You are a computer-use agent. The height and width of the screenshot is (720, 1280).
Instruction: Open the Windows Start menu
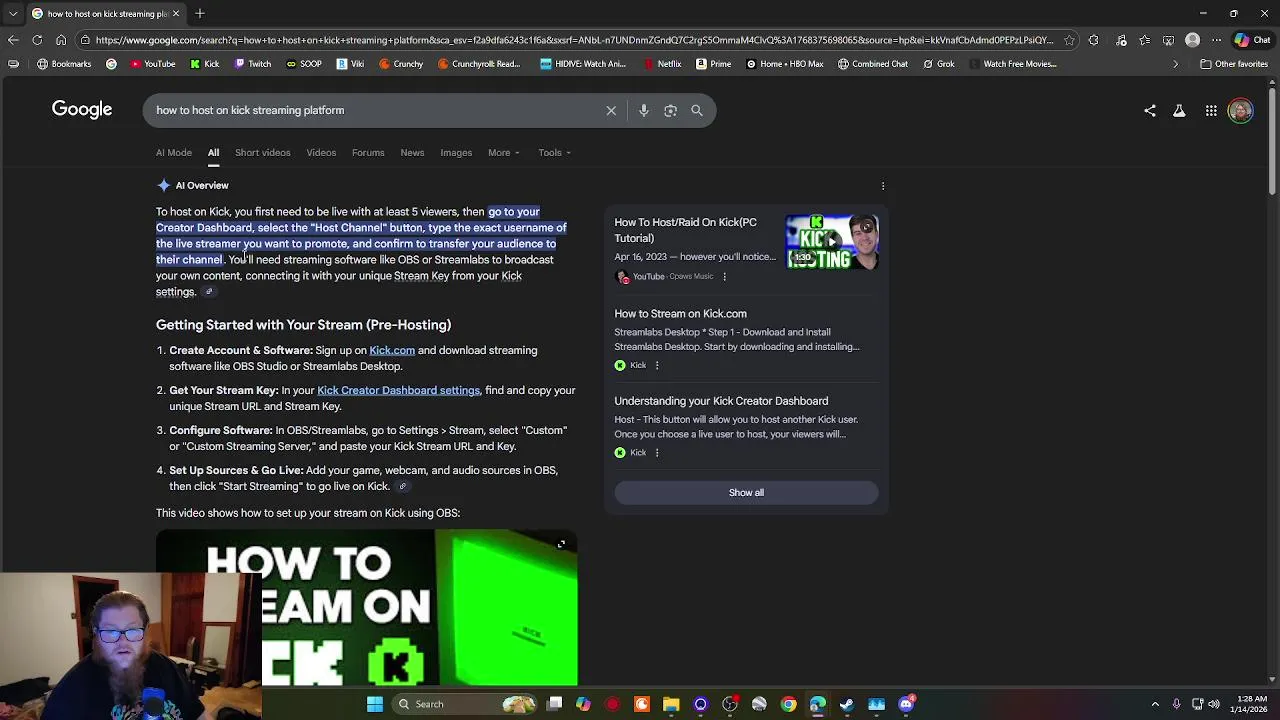pyautogui.click(x=375, y=704)
